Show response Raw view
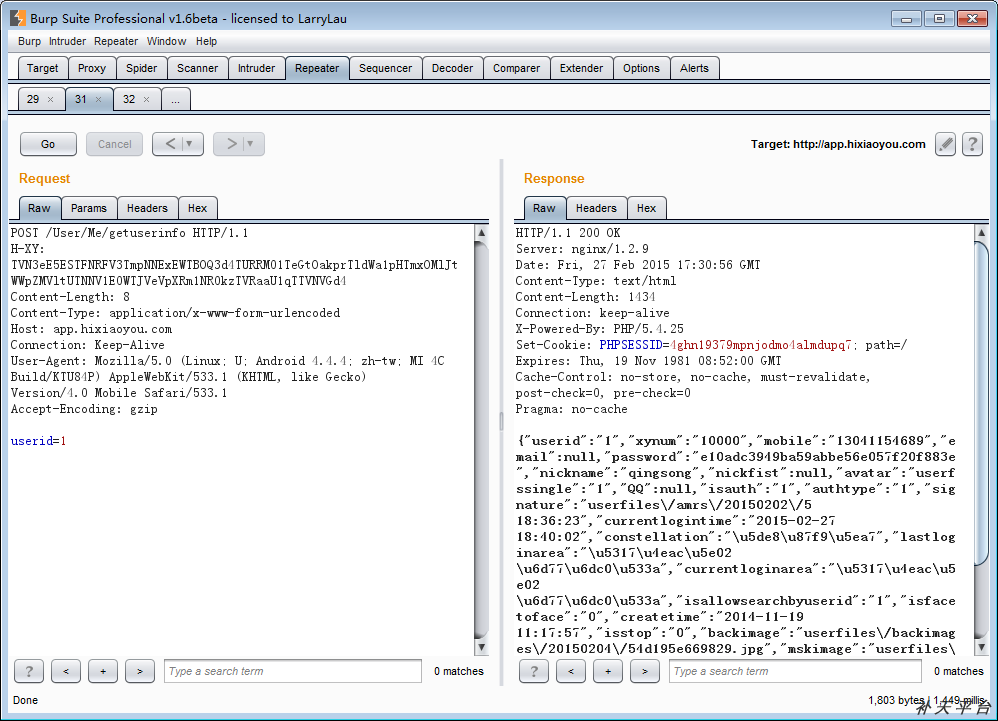This screenshot has height=721, width=998. 544,208
